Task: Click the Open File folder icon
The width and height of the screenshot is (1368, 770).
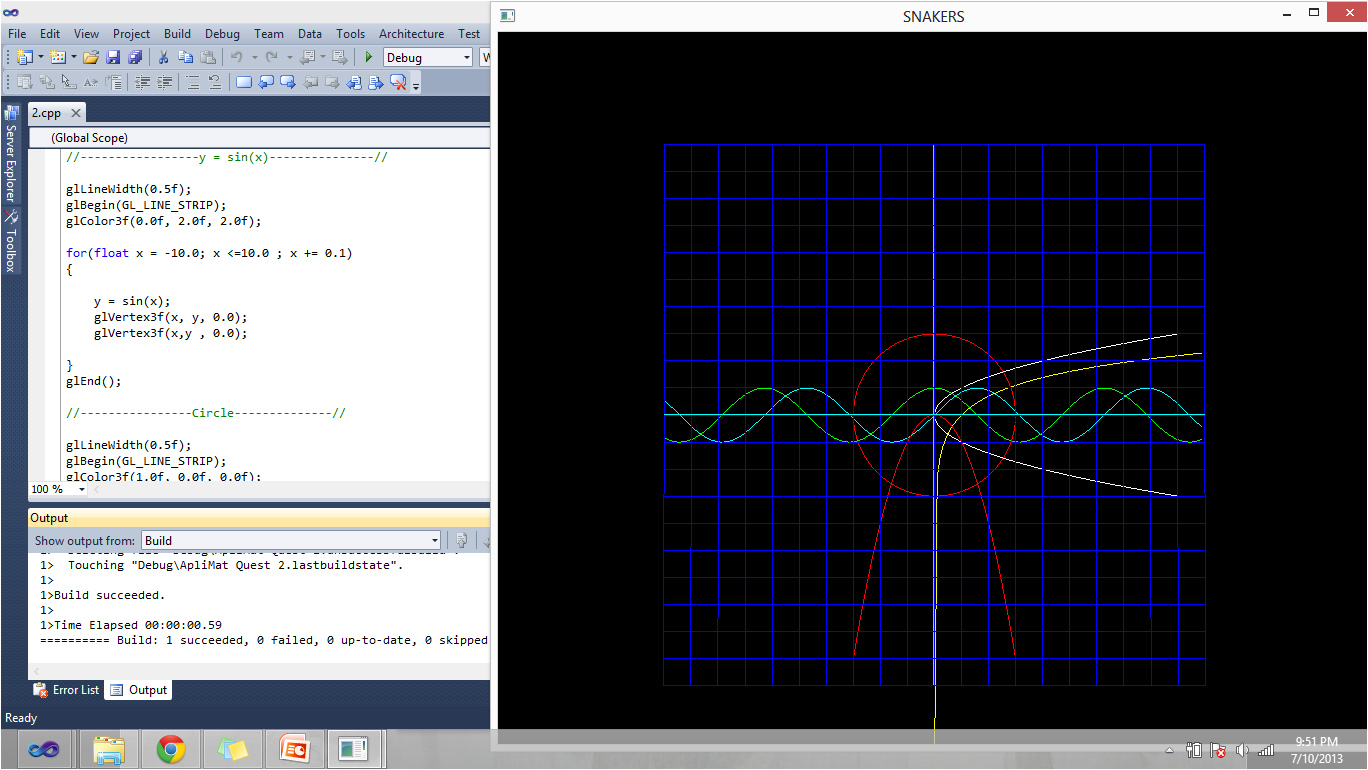Action: (x=91, y=57)
